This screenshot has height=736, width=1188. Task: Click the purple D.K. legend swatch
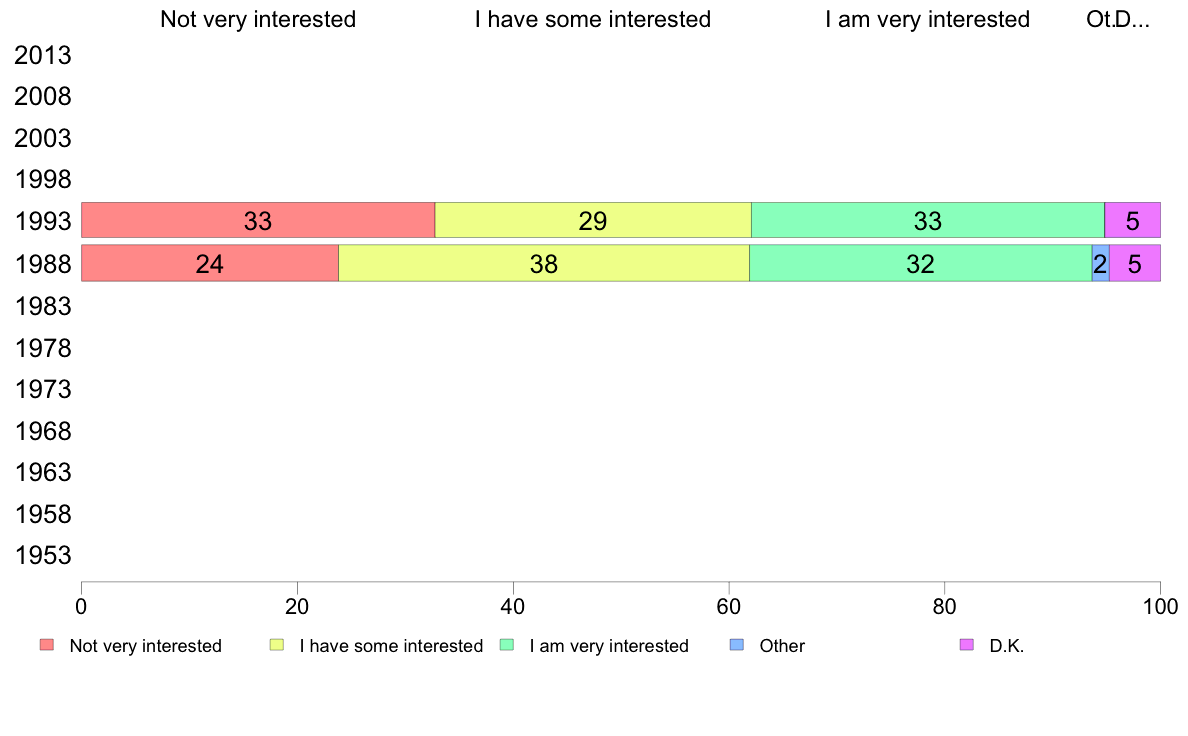point(967,645)
